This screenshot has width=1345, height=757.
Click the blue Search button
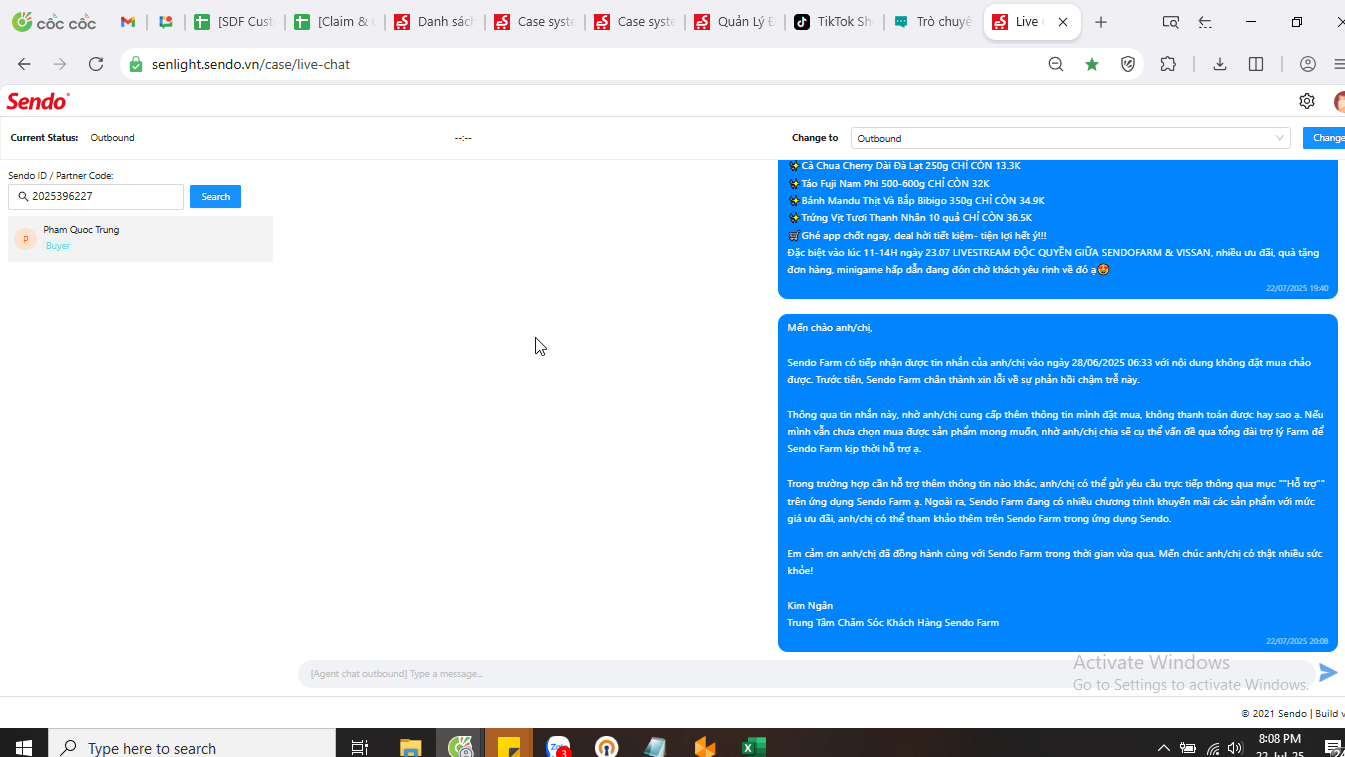tap(215, 196)
